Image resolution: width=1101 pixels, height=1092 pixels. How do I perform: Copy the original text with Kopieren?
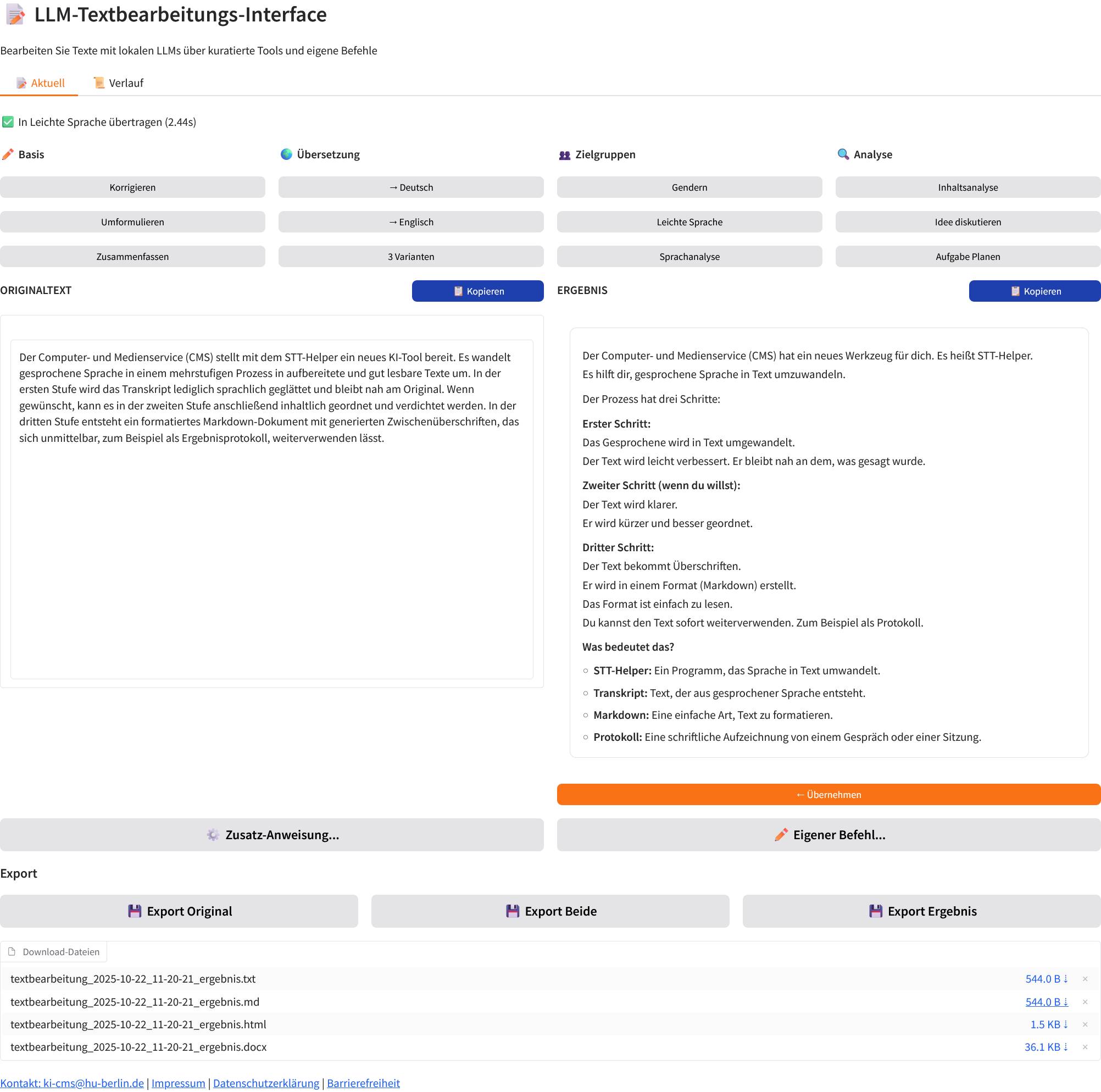pyautogui.click(x=477, y=291)
